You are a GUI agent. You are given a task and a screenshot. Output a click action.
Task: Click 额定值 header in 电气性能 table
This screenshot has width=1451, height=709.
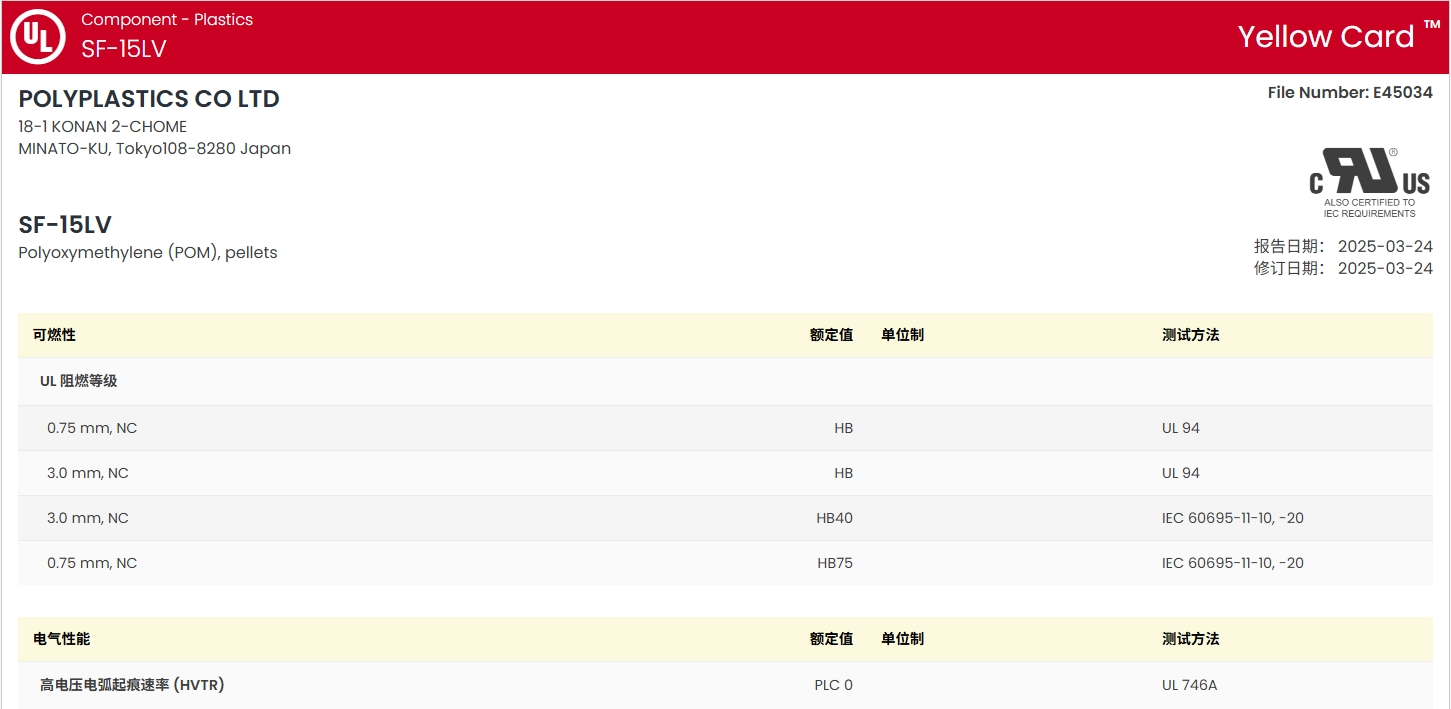831,639
